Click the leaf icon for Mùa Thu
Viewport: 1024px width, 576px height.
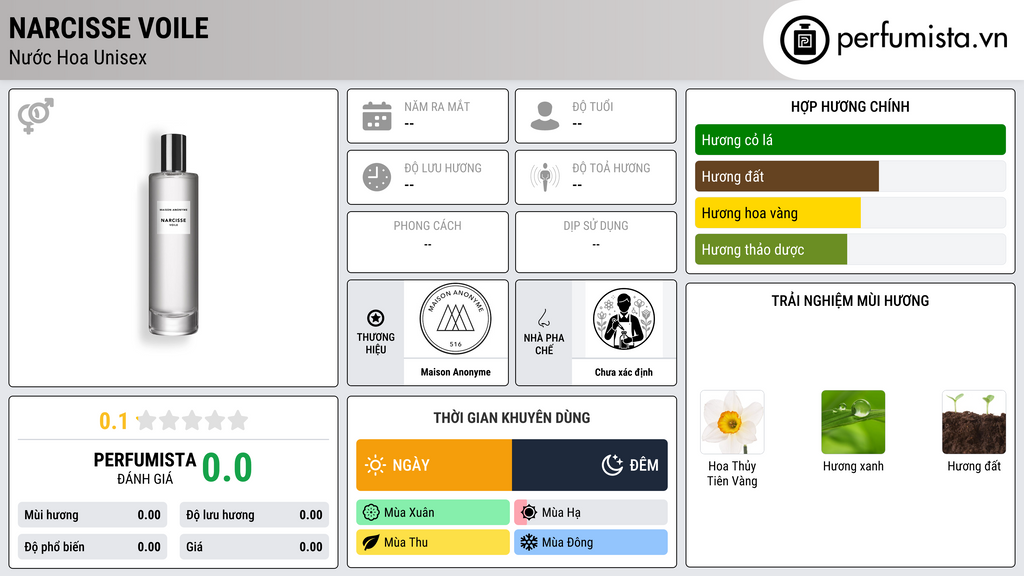(371, 542)
